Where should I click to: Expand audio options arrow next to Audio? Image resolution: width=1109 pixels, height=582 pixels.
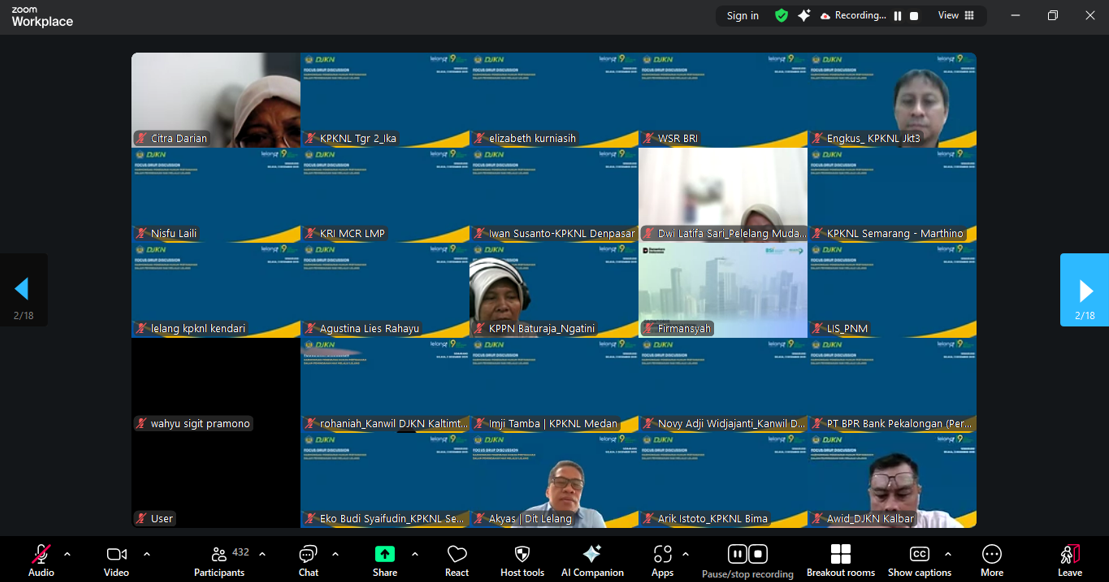click(x=67, y=554)
